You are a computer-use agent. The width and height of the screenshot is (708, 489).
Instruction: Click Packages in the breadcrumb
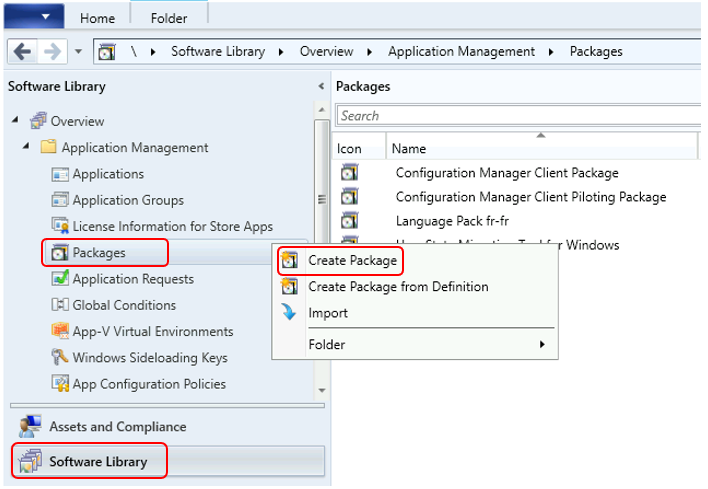(x=596, y=51)
